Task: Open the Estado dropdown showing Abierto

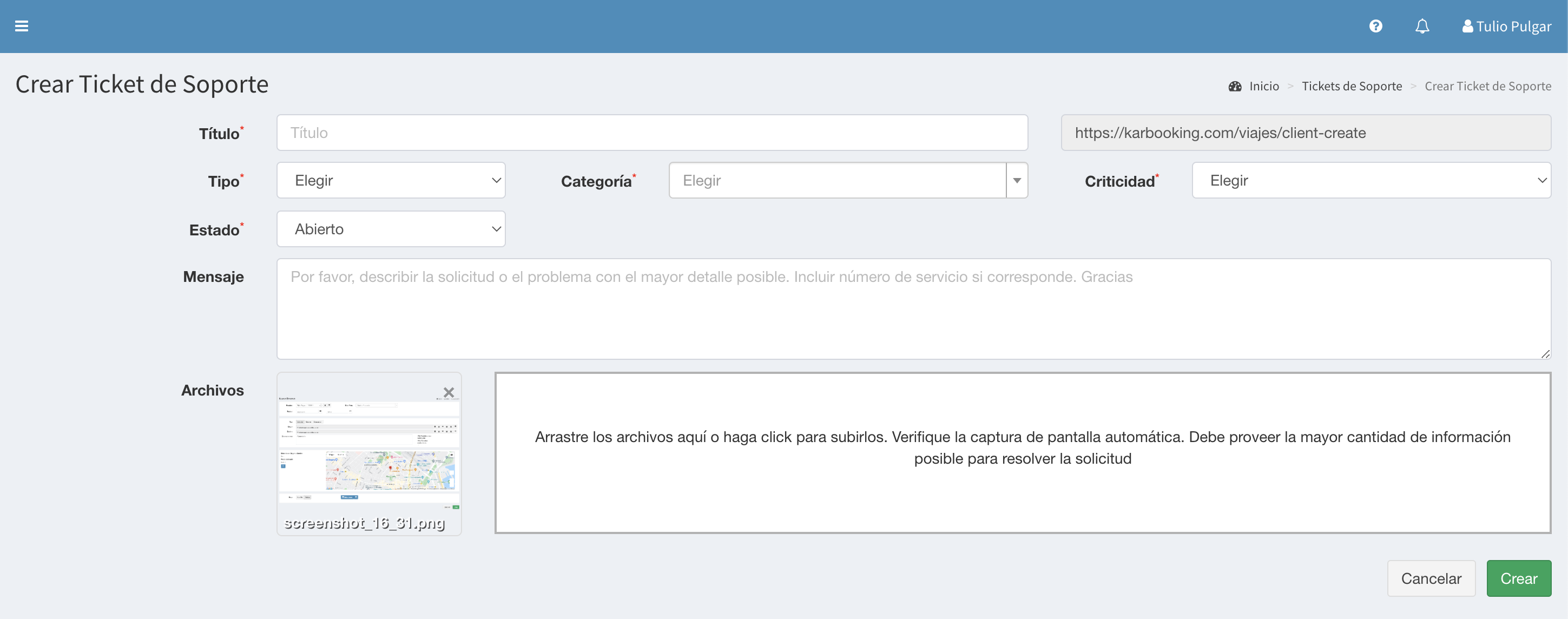Action: tap(391, 229)
